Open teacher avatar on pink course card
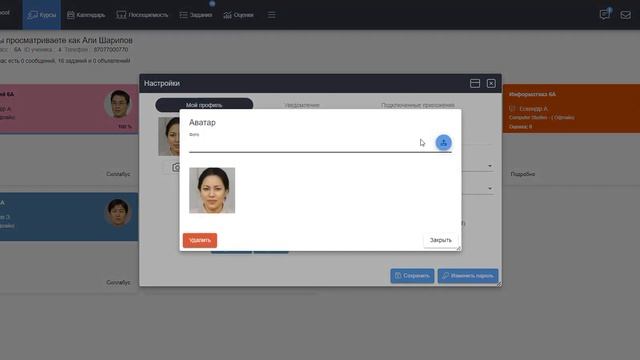Screen dimensions: 640x360 118,104
